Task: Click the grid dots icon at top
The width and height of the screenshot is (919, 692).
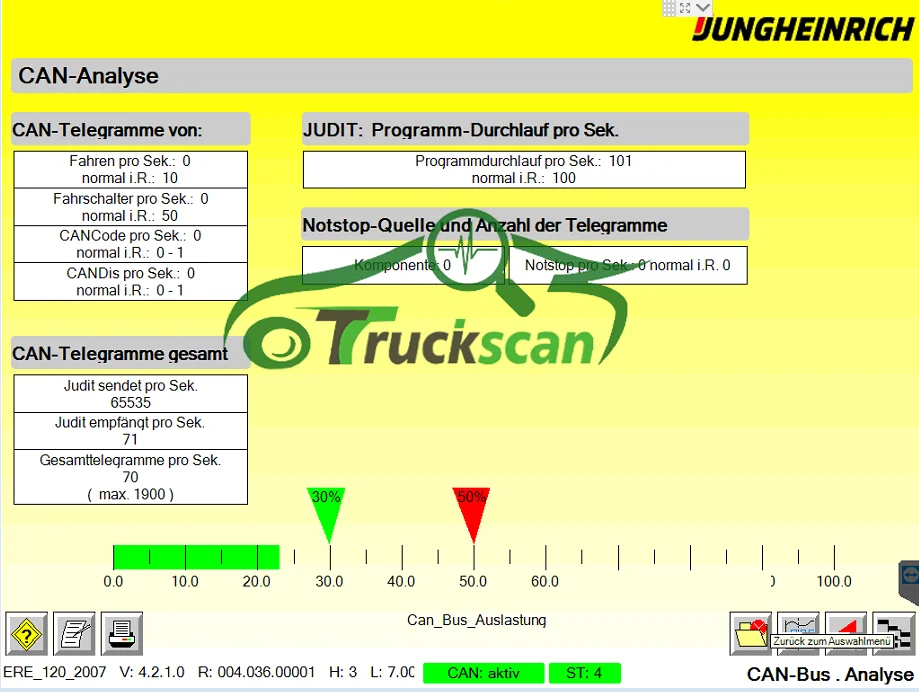Action: [x=669, y=8]
